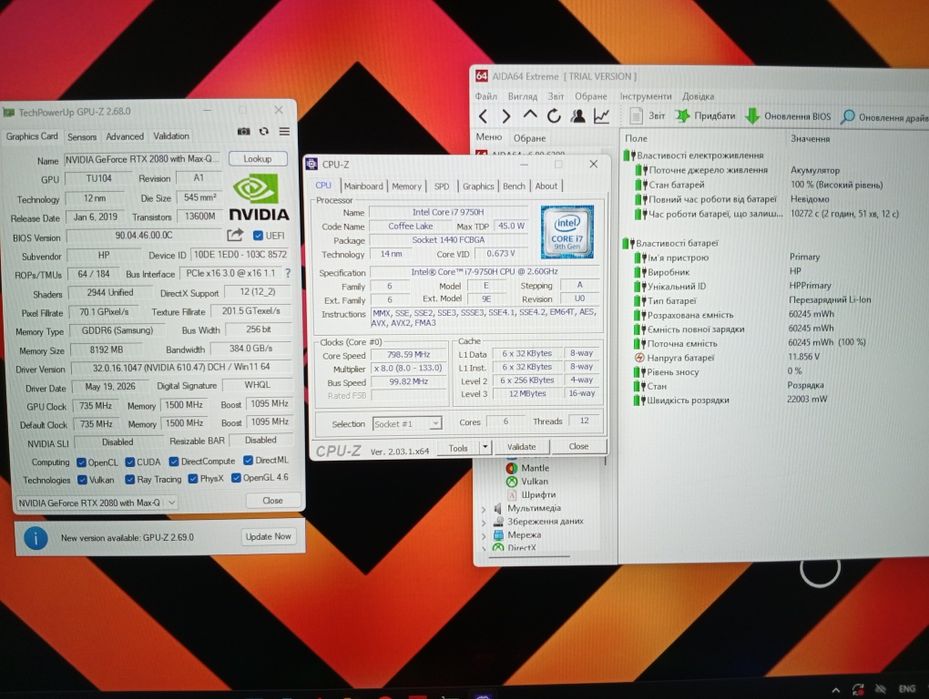Click AIDA64 back arrow

click(483, 116)
